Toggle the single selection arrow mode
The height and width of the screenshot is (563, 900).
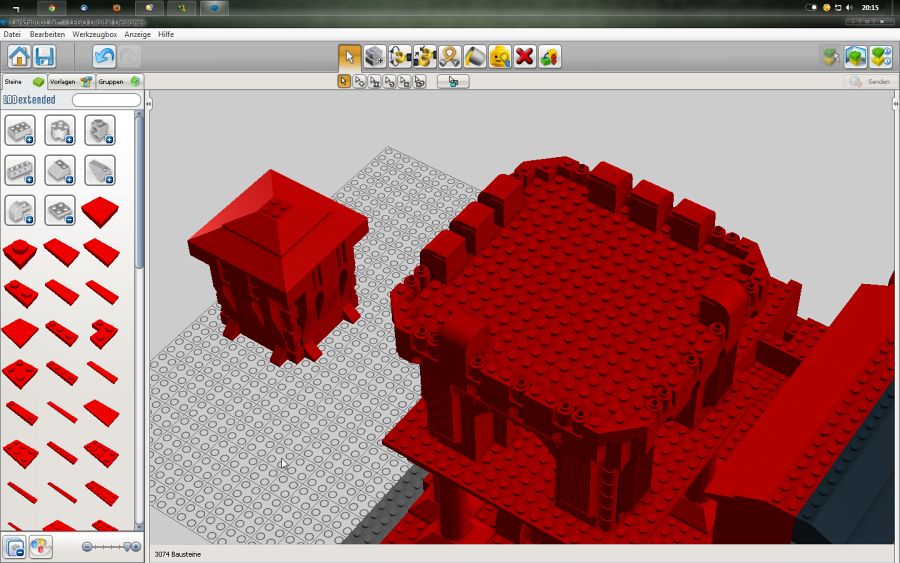[344, 81]
